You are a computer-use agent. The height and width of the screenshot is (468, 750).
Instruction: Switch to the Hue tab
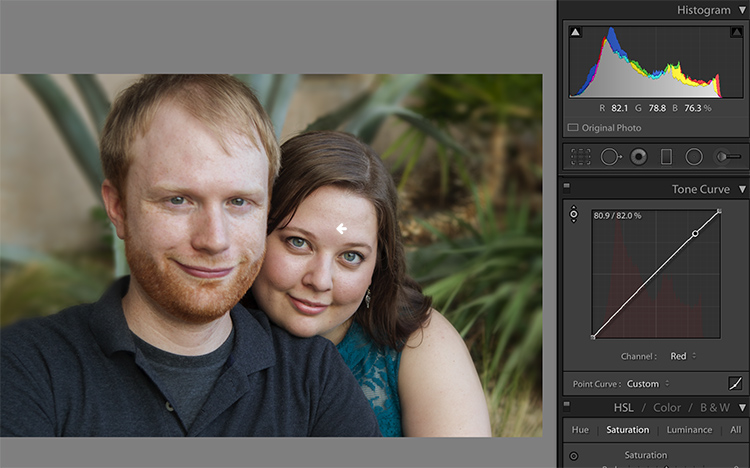point(580,430)
